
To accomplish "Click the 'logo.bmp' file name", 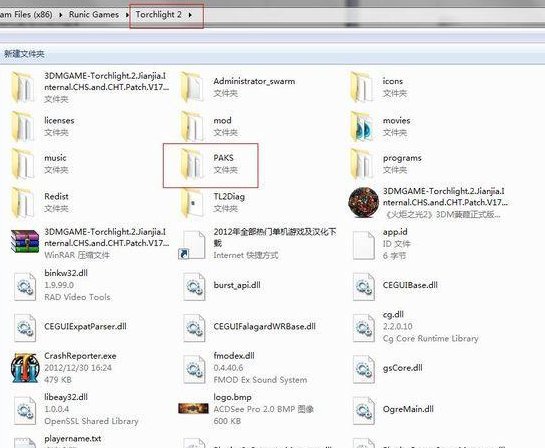I will click(x=233, y=397).
